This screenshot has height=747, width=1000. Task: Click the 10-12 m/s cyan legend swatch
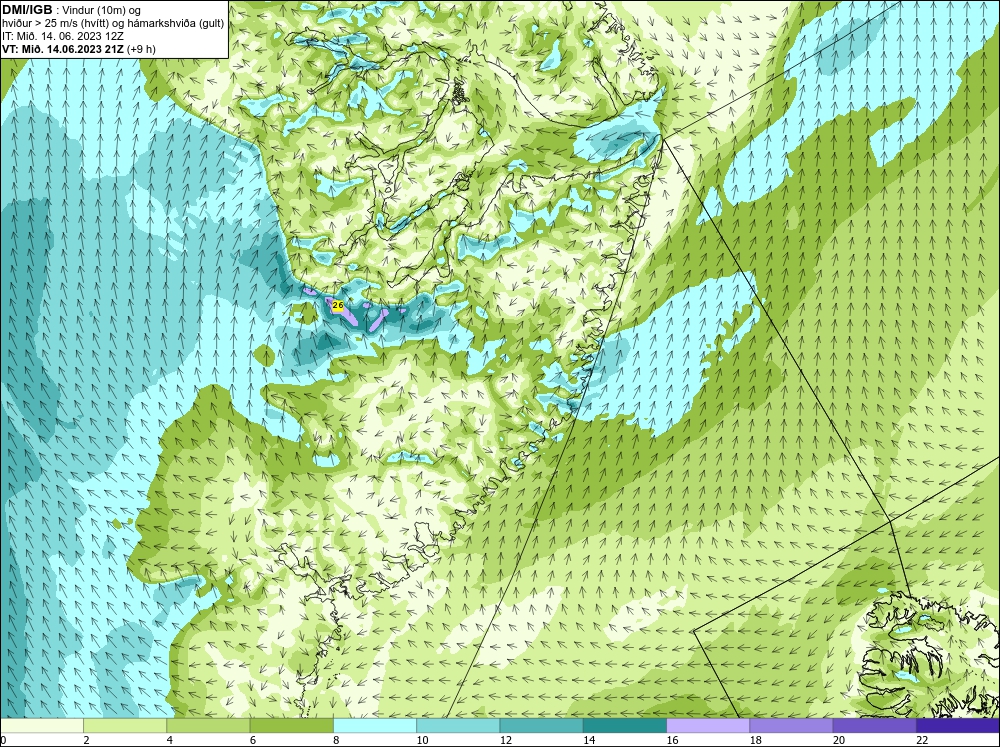458,725
